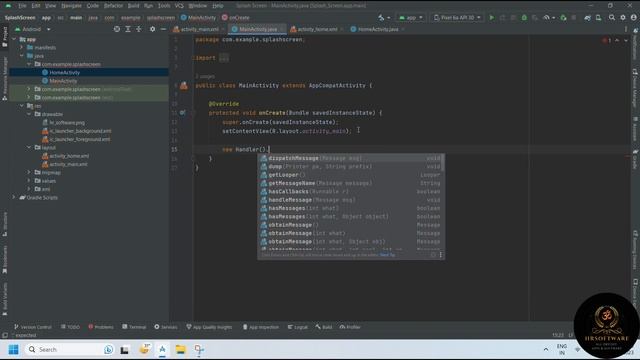The image size is (640, 360).
Task: Open IDE settings gear at top right
Action: pyautogui.click(x=623, y=18)
